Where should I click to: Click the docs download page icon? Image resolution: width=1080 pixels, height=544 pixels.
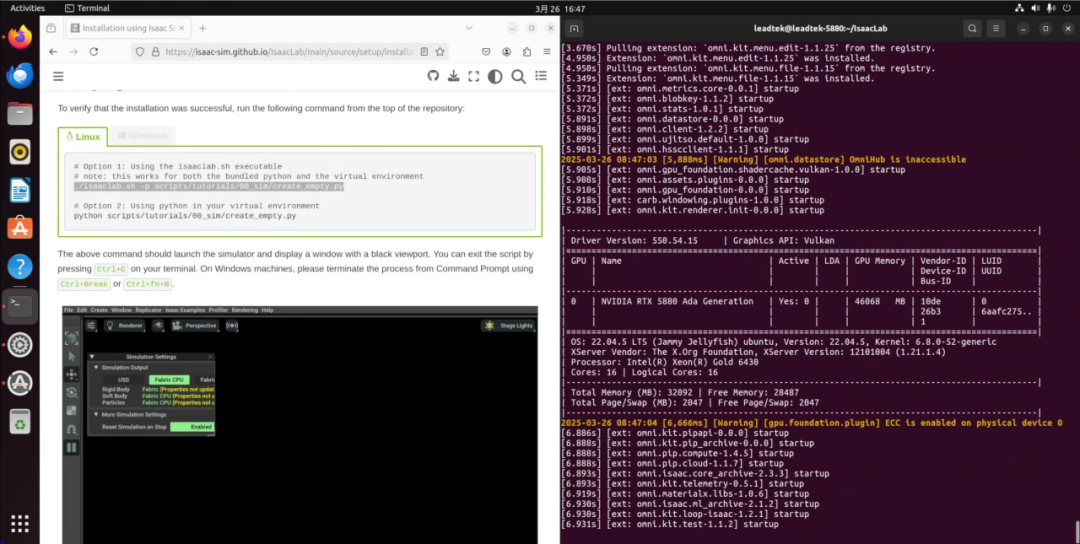[x=453, y=76]
